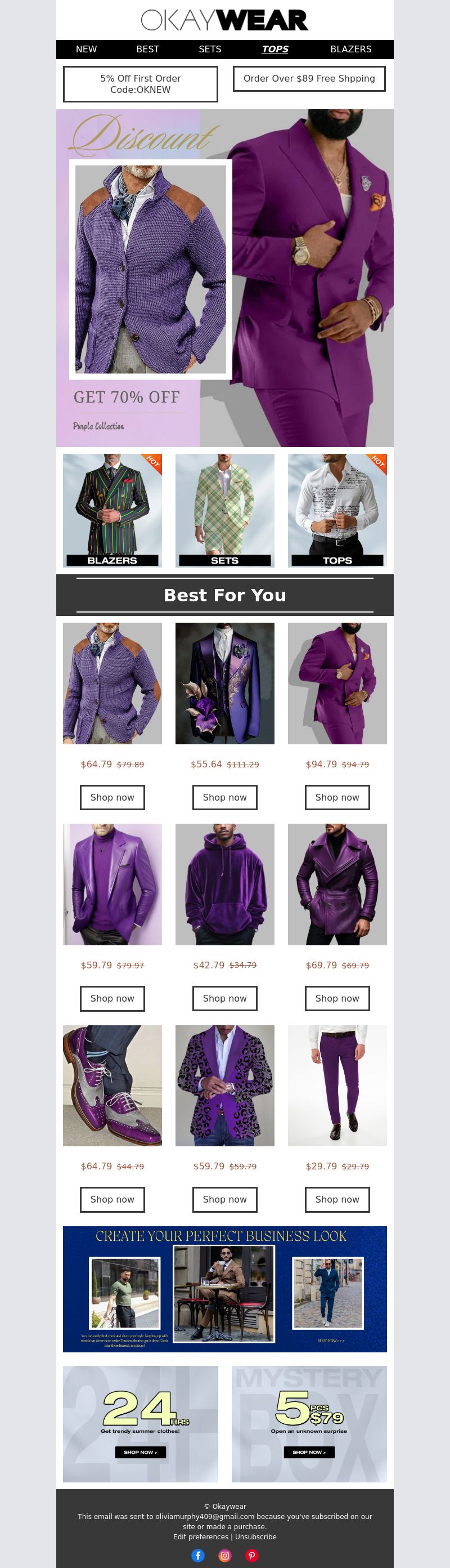
Task: Open the Instagram social icon
Action: [225, 1555]
